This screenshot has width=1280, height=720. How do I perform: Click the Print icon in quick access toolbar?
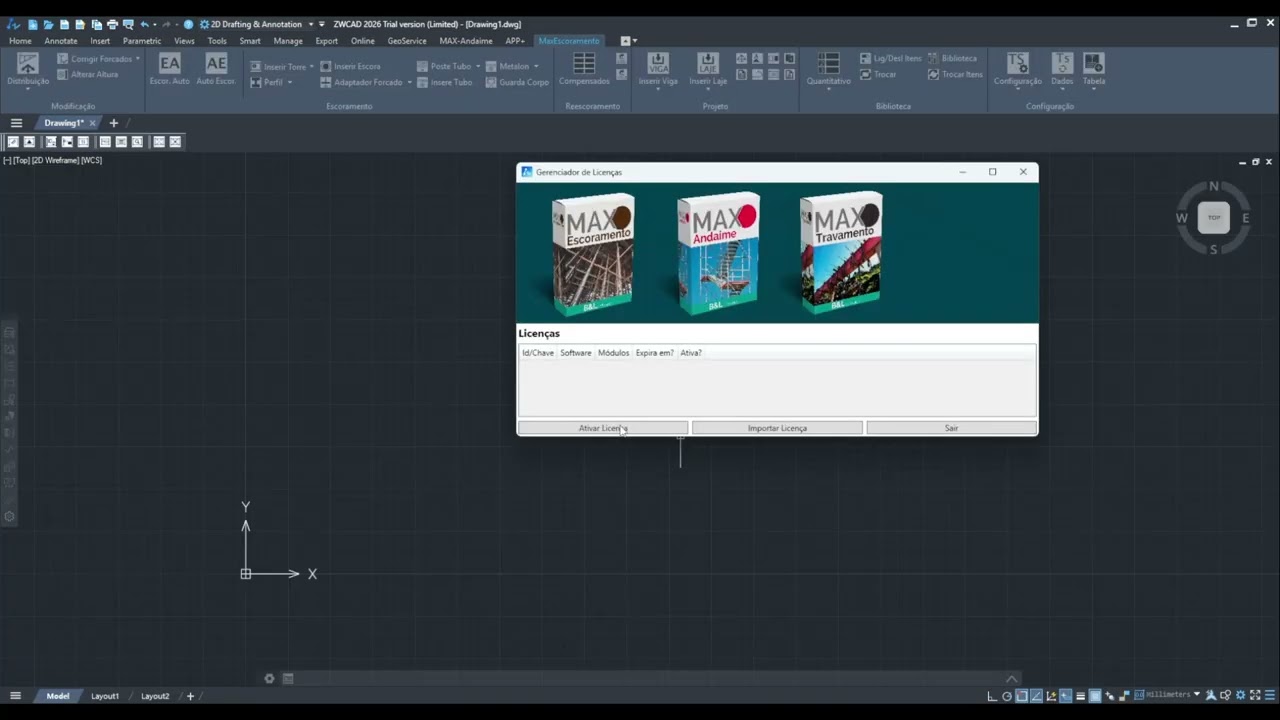(x=112, y=24)
